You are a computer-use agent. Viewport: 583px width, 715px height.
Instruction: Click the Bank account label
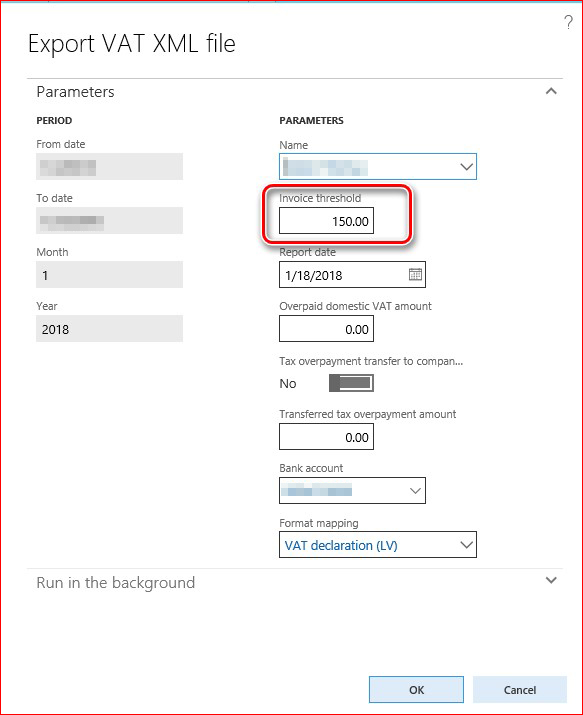pos(311,468)
